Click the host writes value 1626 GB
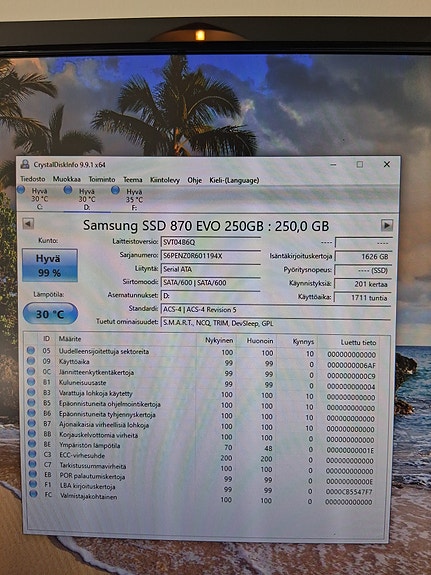The image size is (431, 575). coord(364,256)
